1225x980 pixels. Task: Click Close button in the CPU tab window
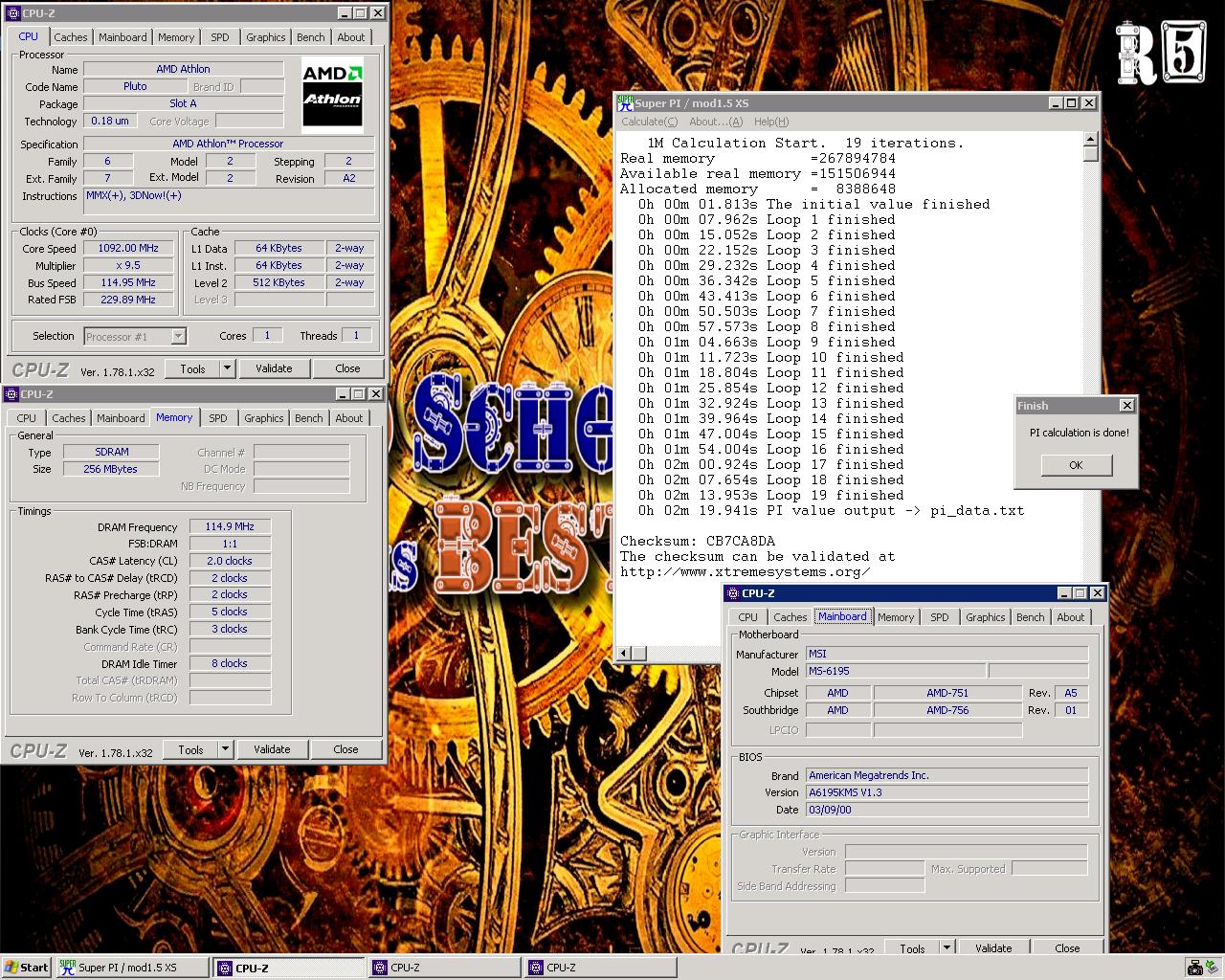point(347,368)
